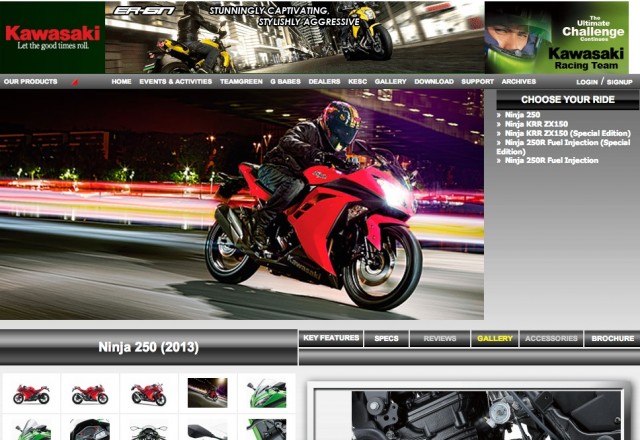Viewport: 640px width, 440px height.
Task: Open the KESC menu item
Action: tap(358, 82)
